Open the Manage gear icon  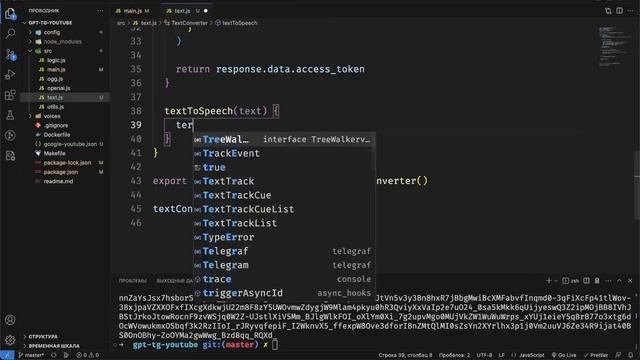click(x=10, y=340)
